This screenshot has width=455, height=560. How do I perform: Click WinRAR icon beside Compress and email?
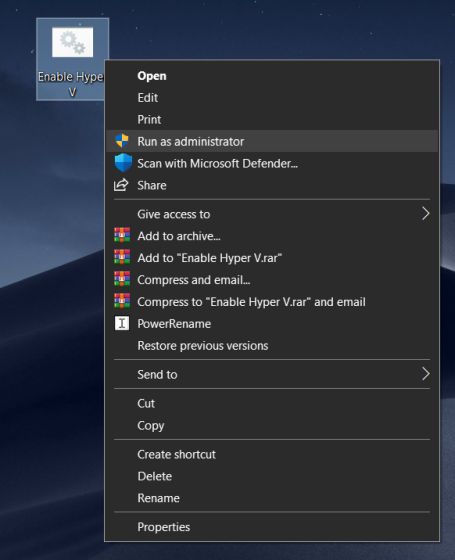pos(122,279)
